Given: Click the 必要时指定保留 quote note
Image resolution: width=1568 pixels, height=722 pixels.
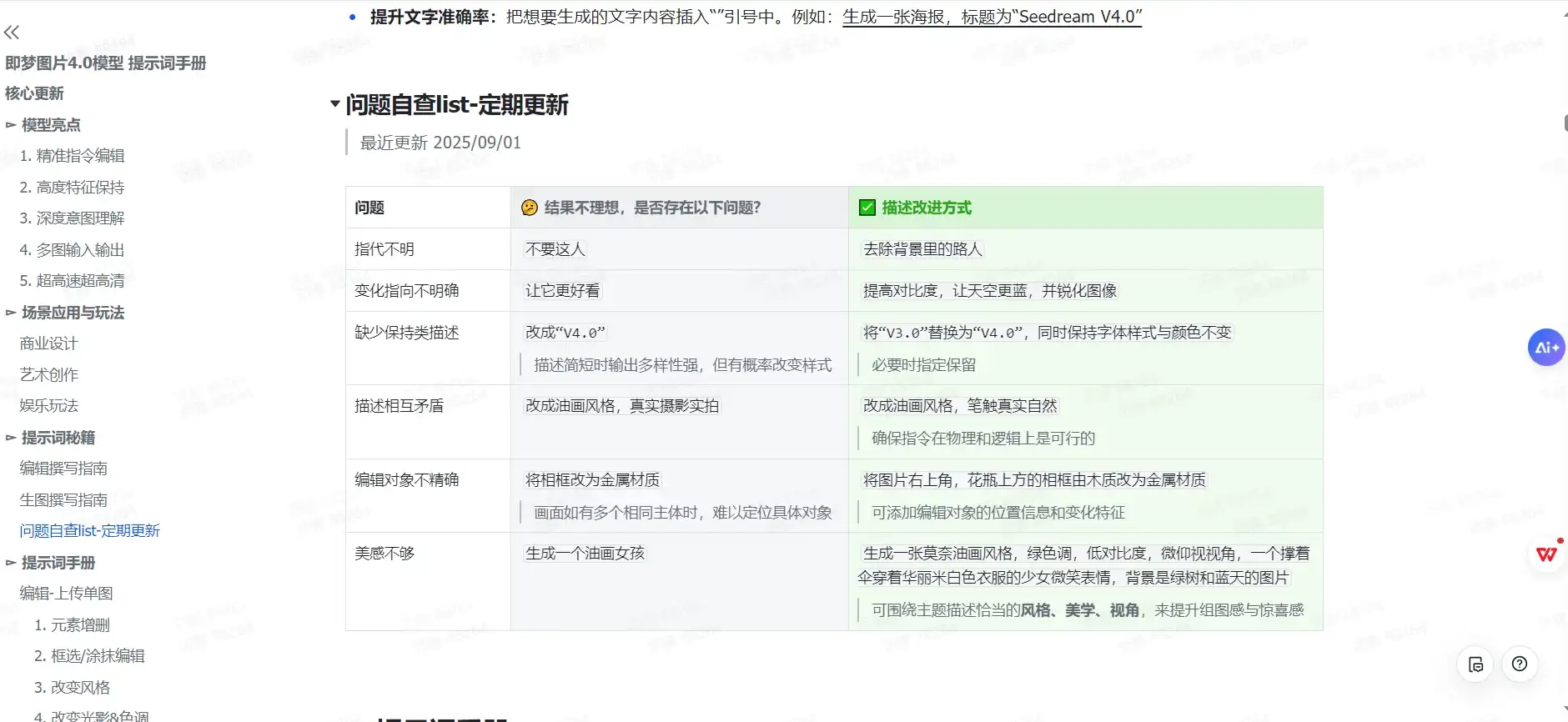Looking at the screenshot, I should coord(924,365).
